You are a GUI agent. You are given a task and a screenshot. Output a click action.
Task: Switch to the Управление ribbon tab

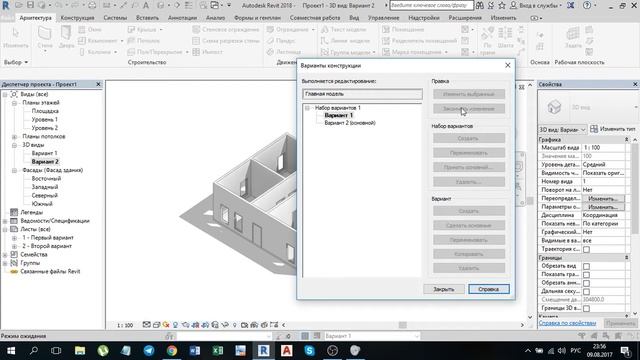click(383, 18)
